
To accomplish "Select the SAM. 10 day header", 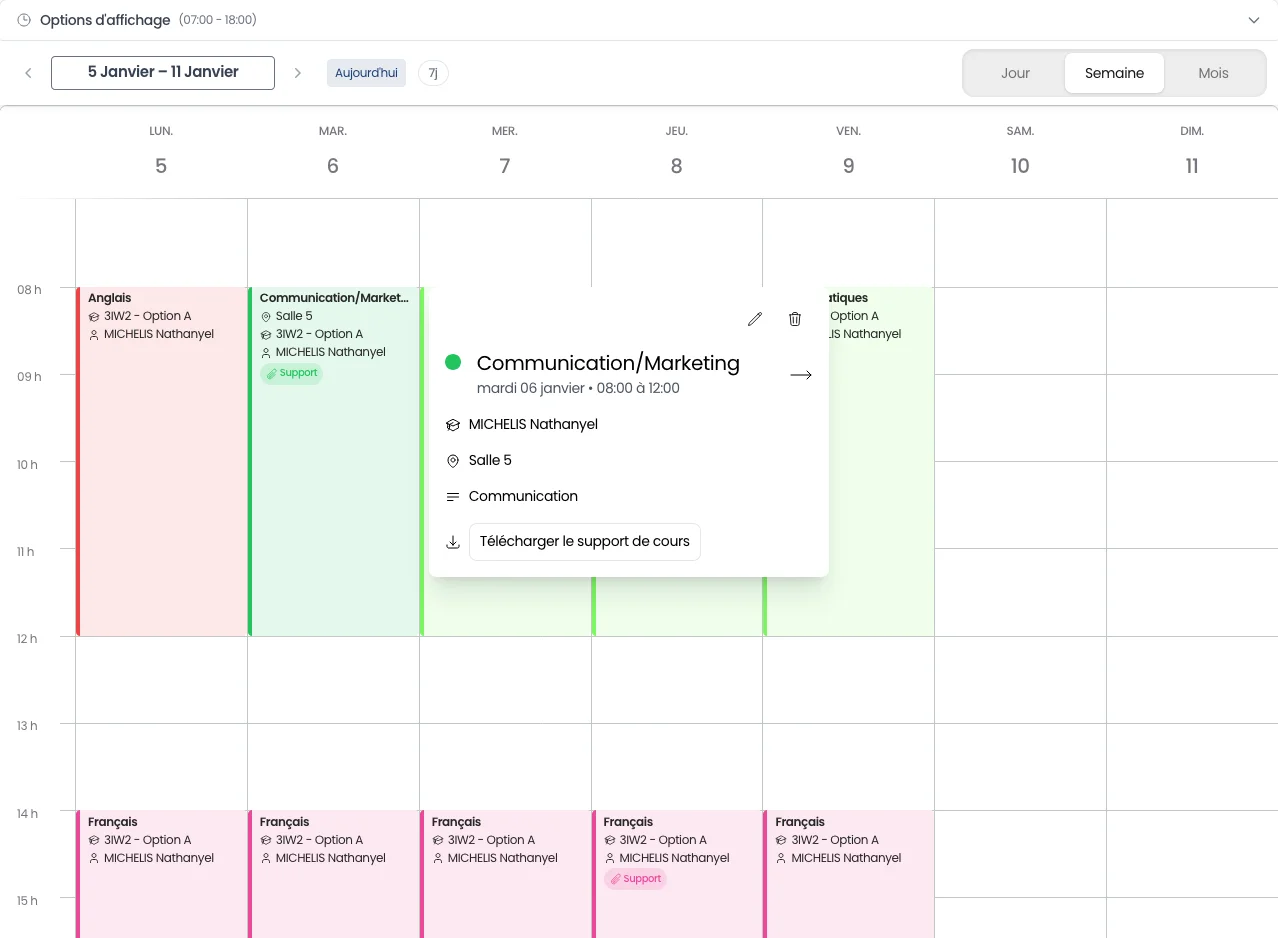I will (x=1020, y=152).
